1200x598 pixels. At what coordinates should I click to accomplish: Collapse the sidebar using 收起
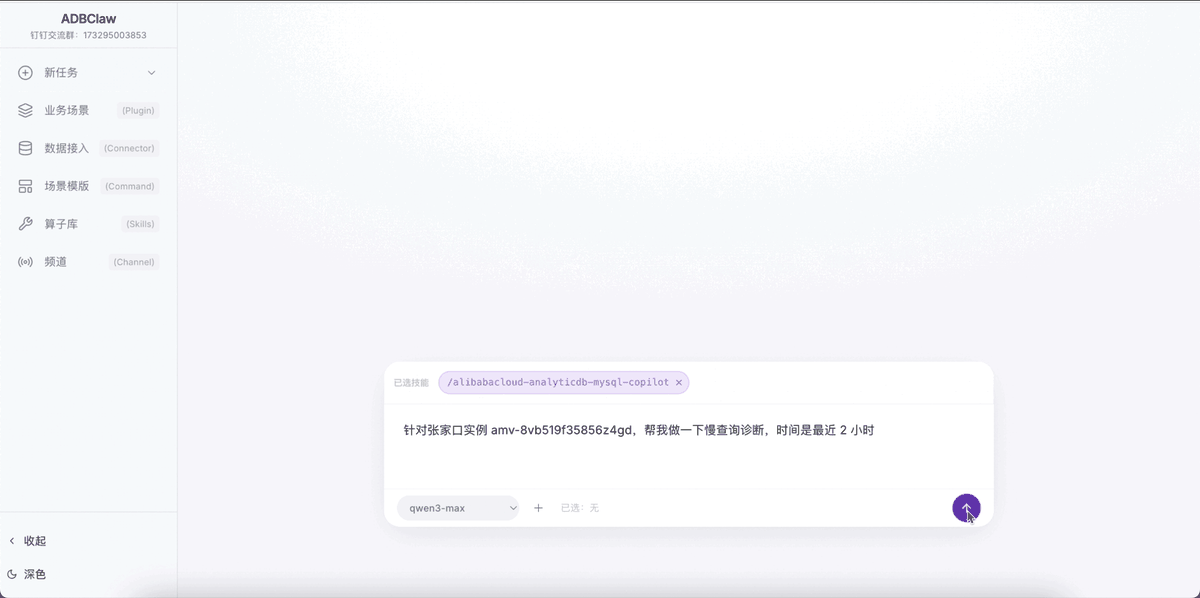pyautogui.click(x=33, y=541)
